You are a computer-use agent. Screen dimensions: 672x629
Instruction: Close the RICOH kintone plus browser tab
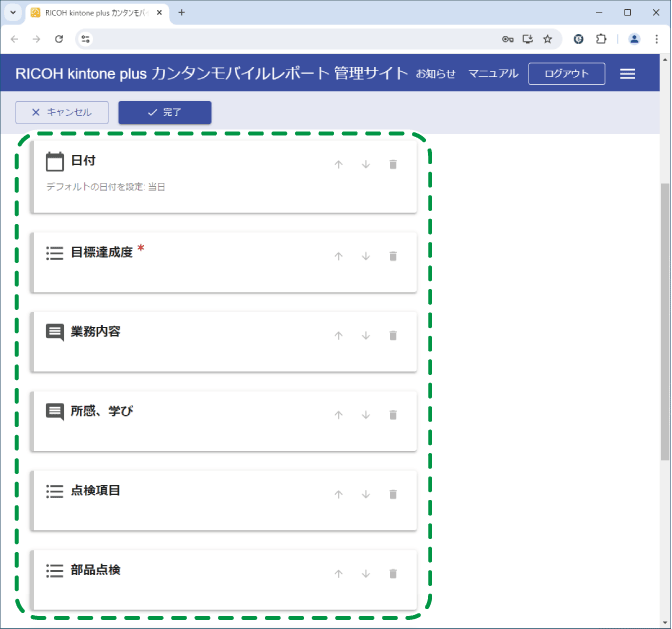(x=159, y=13)
